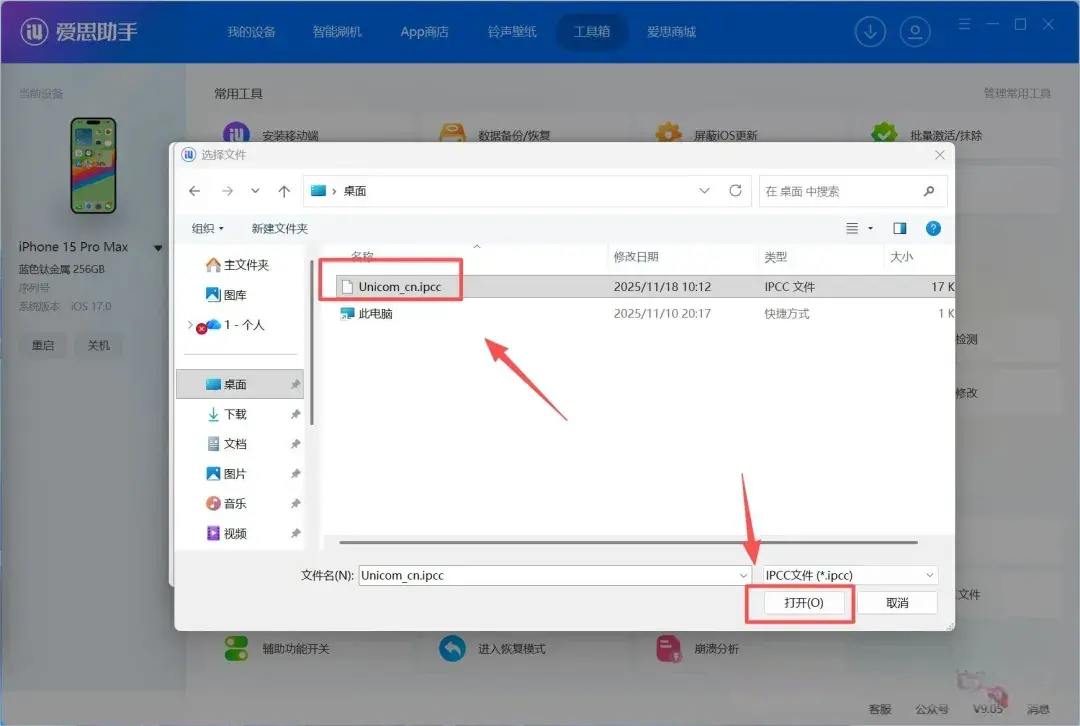This screenshot has width=1080, height=726.
Task: Open 铃声壁纸 tab in 爱思助手
Action: click(x=512, y=32)
